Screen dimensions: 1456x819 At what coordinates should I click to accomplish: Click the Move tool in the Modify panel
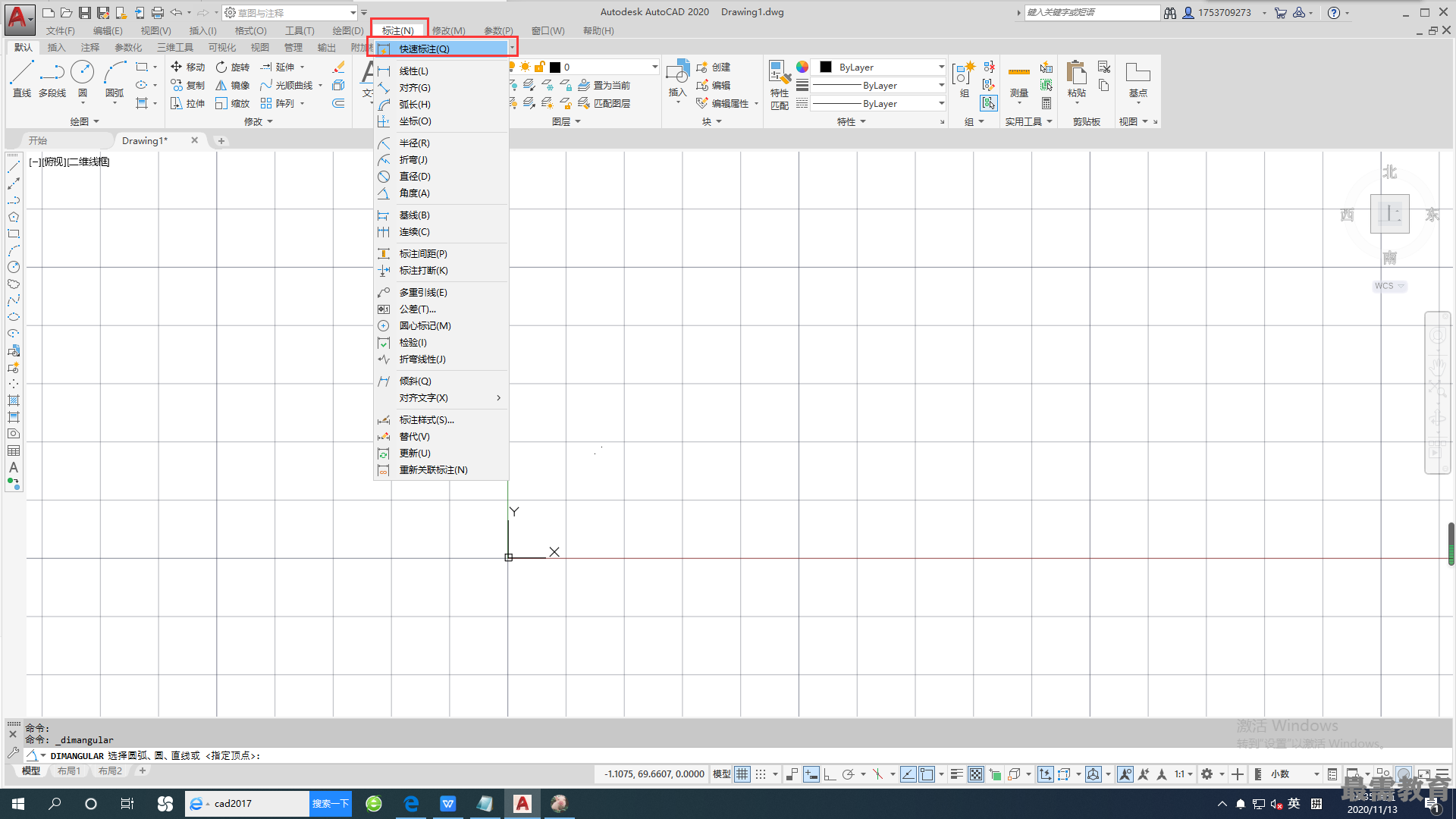tap(187, 67)
